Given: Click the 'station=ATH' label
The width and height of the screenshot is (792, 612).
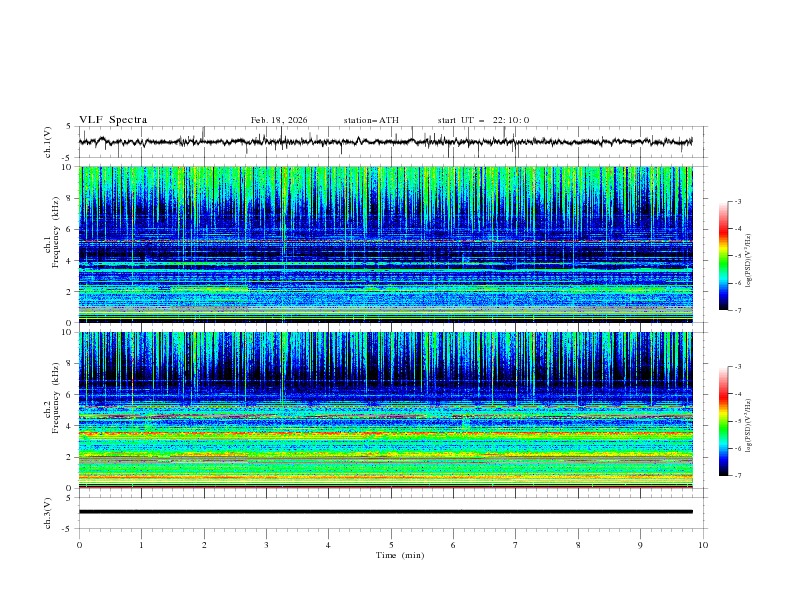Looking at the screenshot, I should click(x=371, y=120).
